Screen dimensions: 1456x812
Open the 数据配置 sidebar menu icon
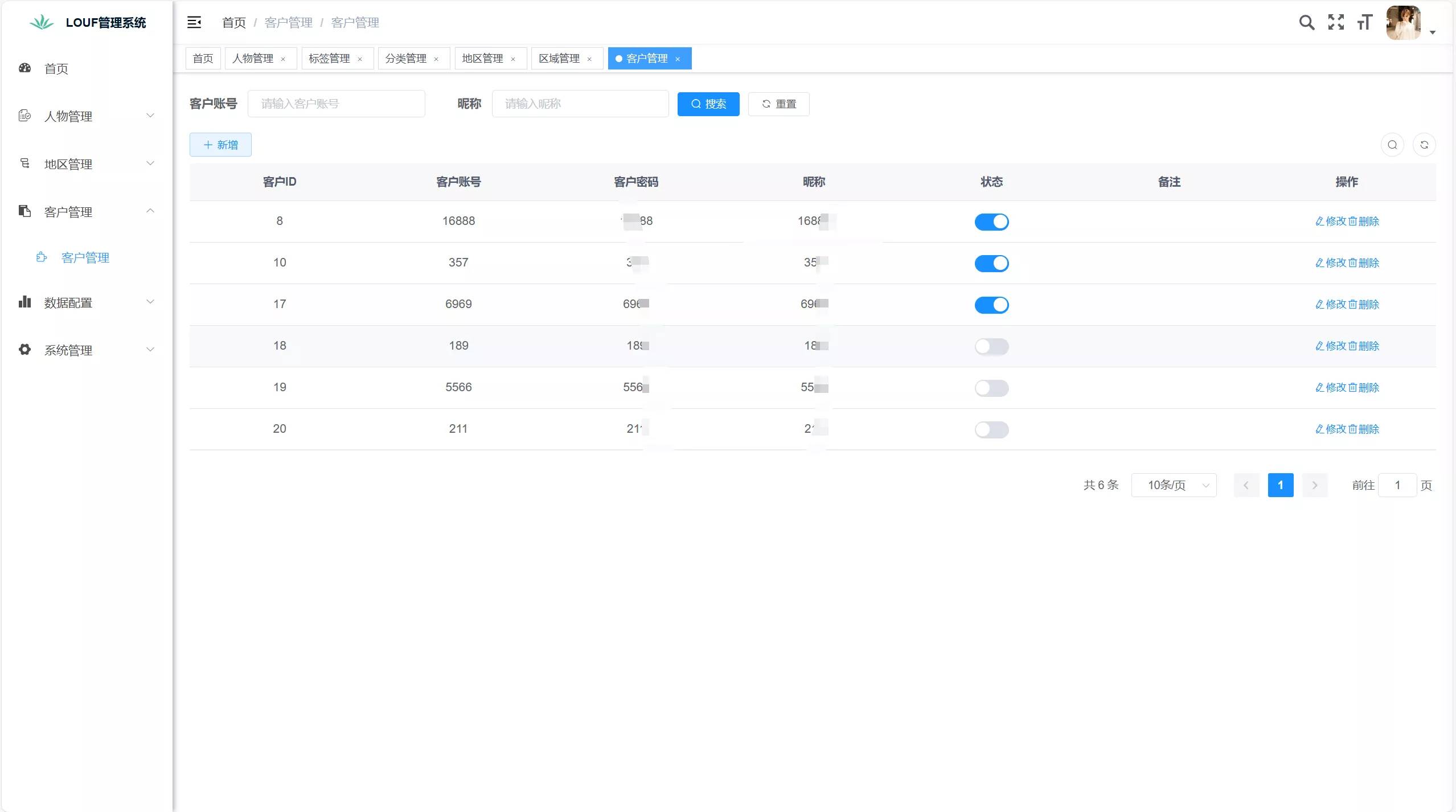[24, 302]
